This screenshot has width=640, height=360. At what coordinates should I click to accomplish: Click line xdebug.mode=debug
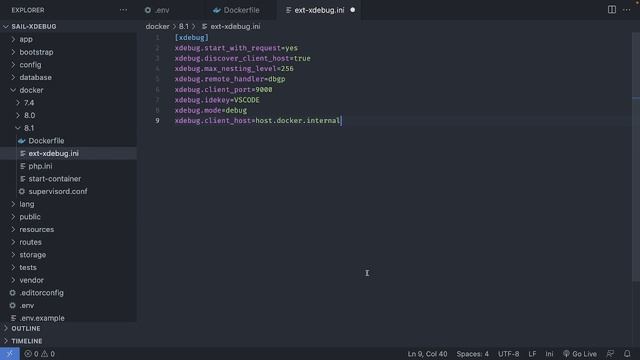(211, 110)
